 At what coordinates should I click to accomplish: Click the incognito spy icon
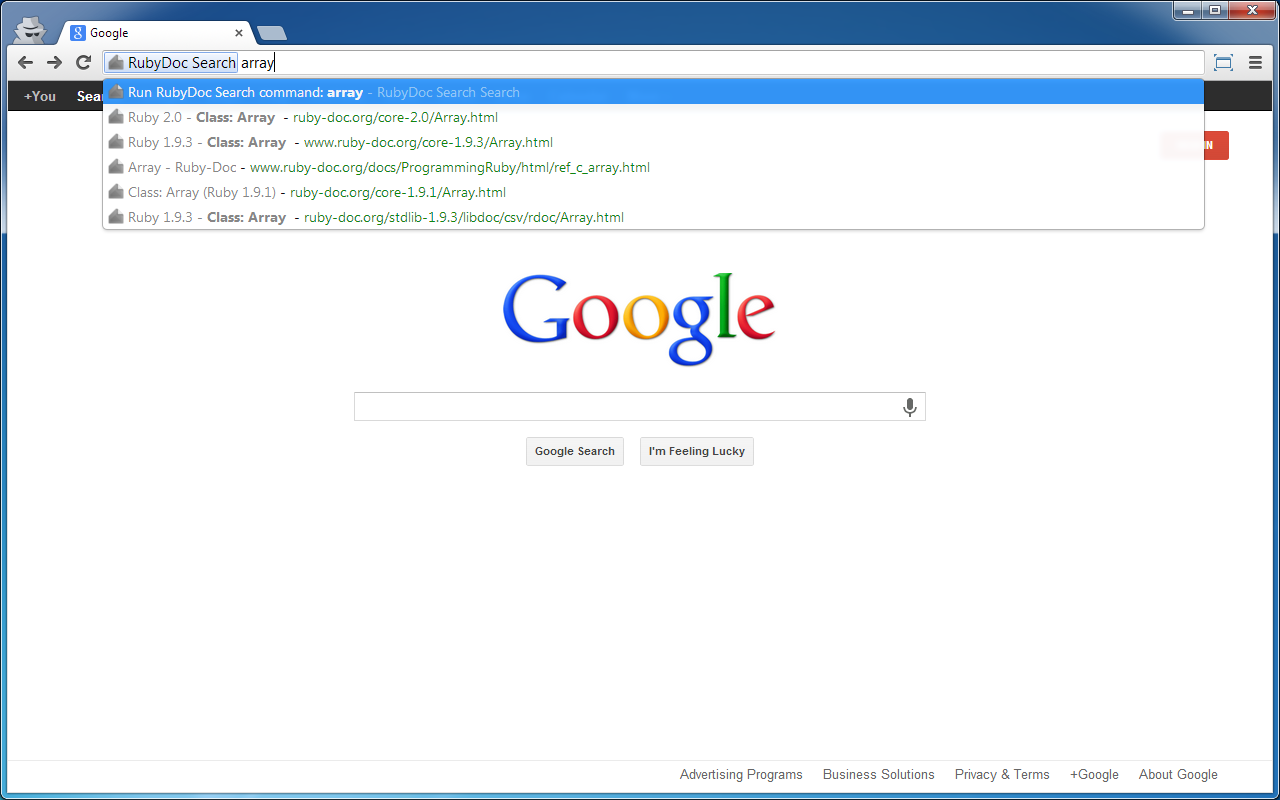tap(30, 29)
